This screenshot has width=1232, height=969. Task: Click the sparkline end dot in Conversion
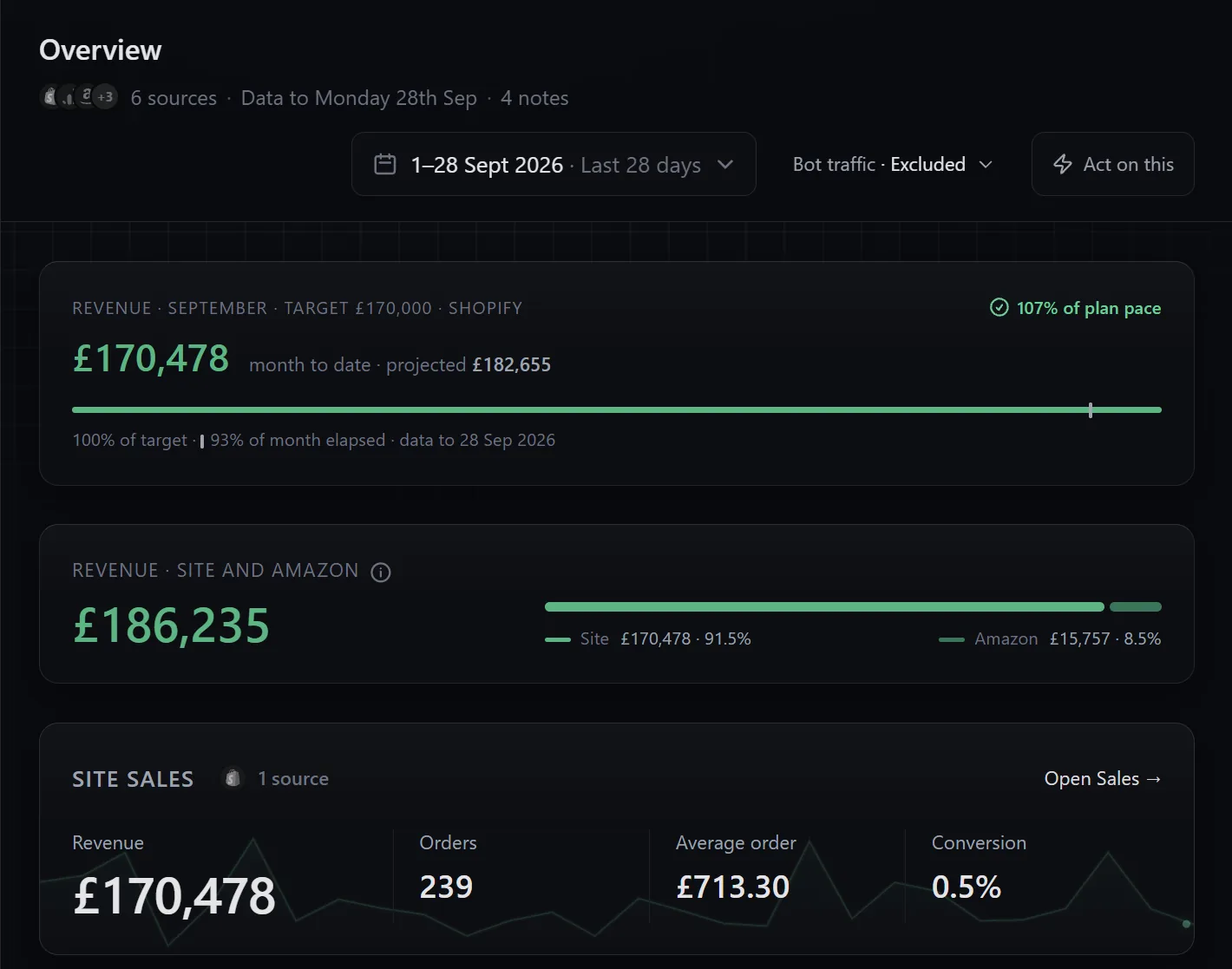click(x=1186, y=924)
